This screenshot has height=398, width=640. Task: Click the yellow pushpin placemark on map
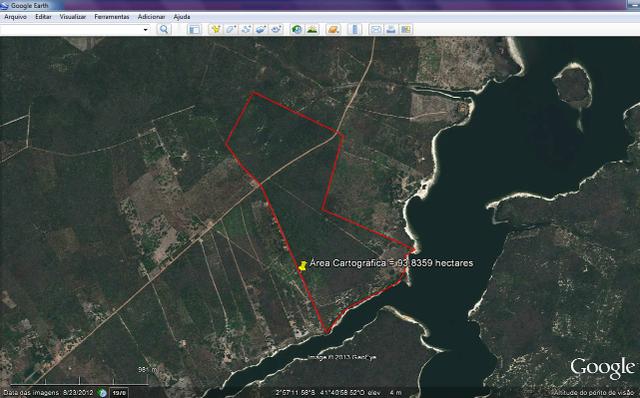point(303,266)
